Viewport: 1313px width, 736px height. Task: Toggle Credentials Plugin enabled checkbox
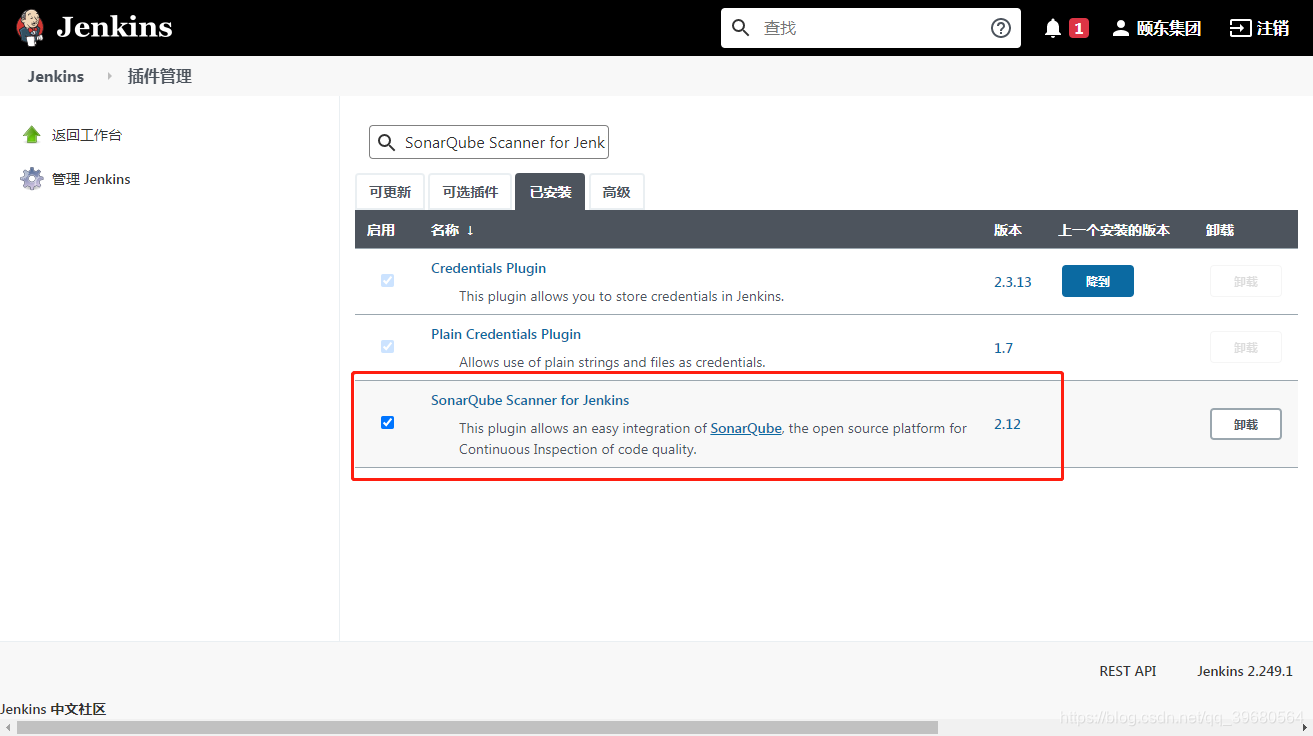tap(387, 281)
